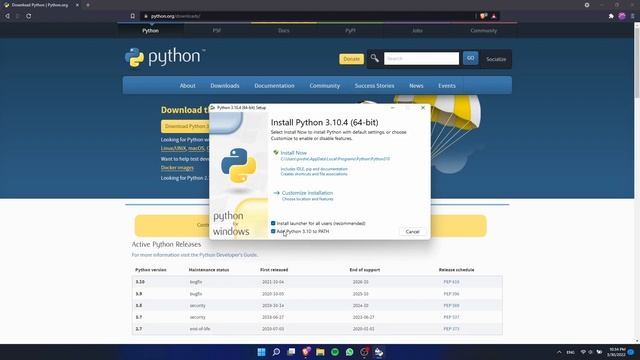The height and width of the screenshot is (360, 640).
Task: Open About menu on python.org
Action: 187,86
